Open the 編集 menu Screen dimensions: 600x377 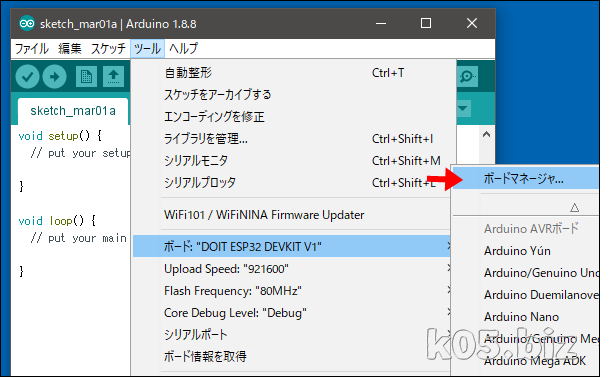pos(70,49)
